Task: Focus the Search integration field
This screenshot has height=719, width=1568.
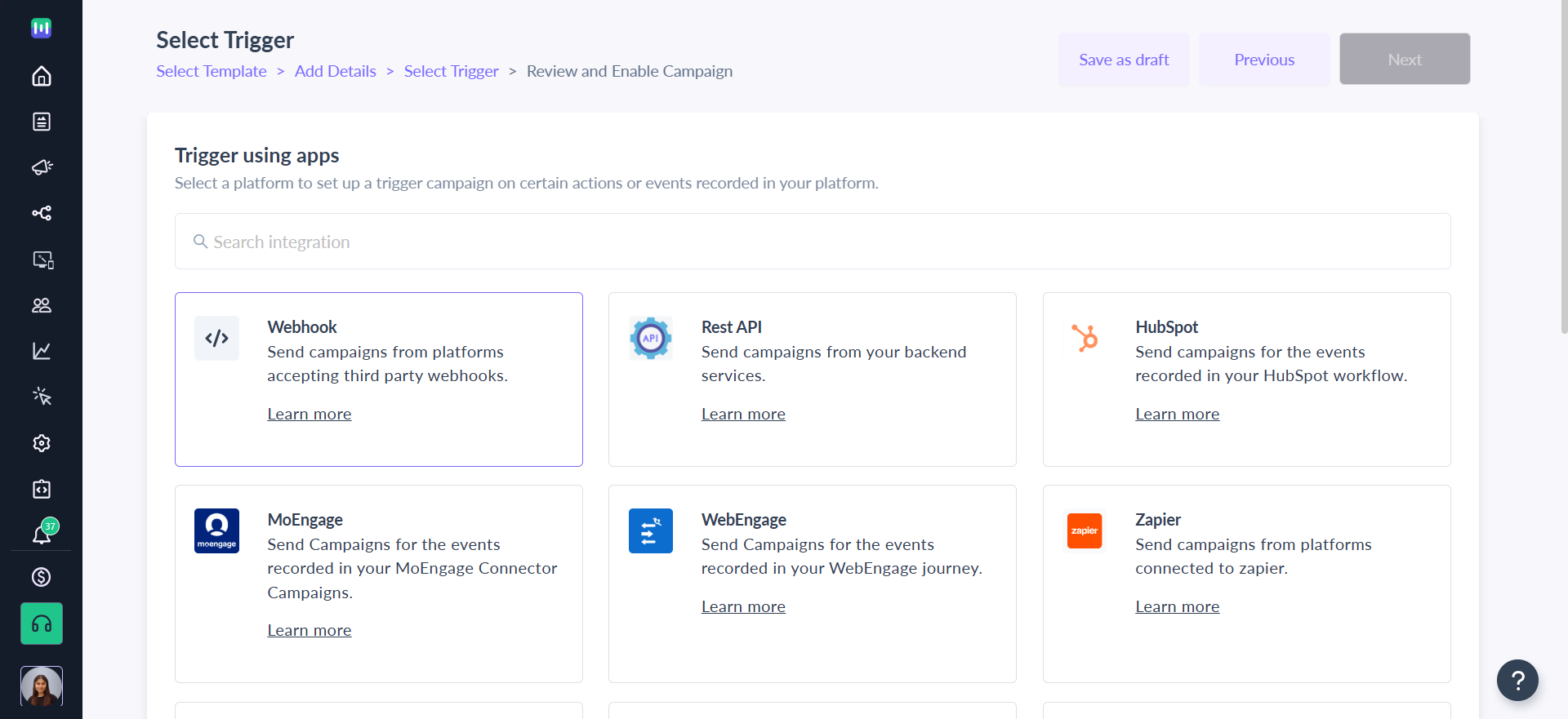Action: tap(813, 242)
